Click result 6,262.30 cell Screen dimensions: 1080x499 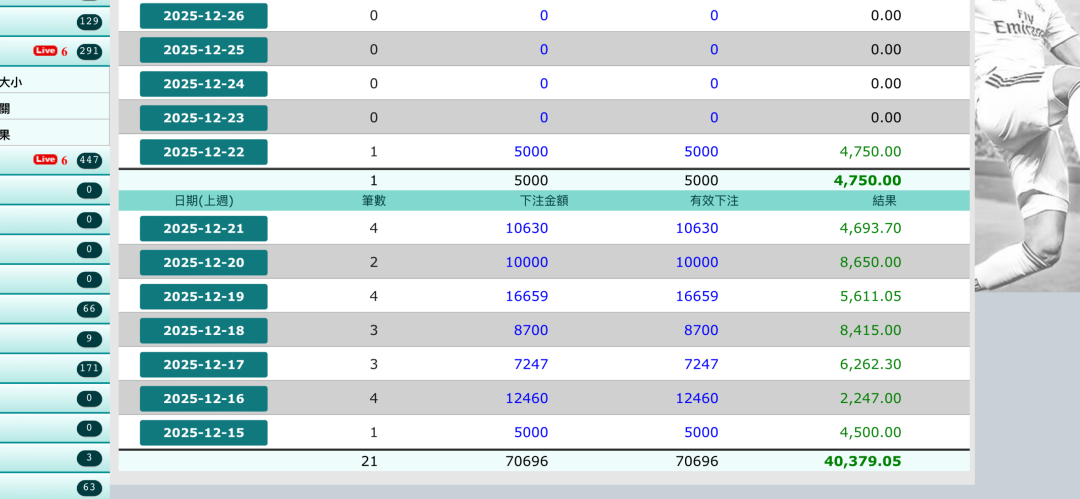871,365
